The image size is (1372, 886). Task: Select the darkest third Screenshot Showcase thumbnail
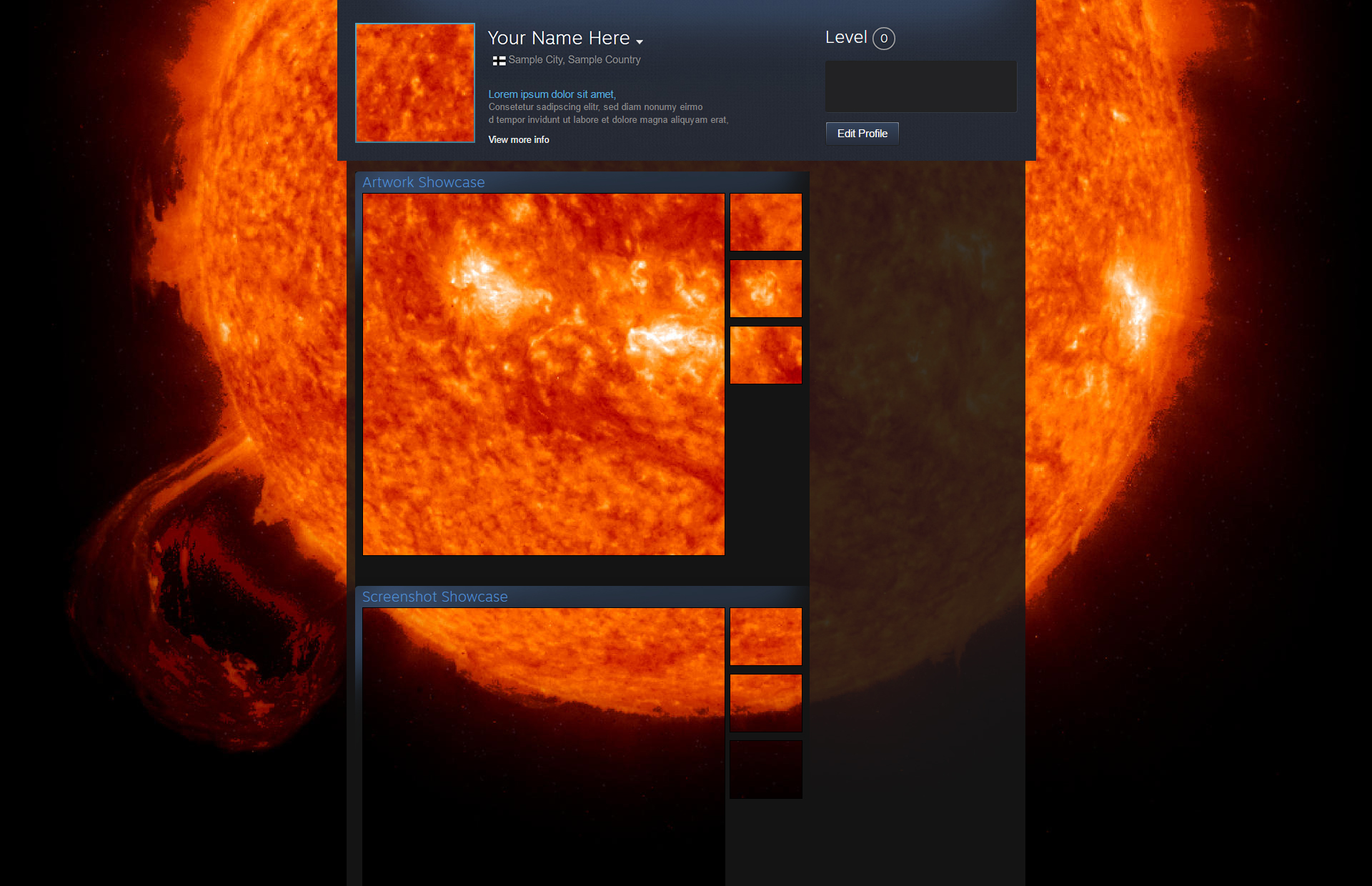[x=765, y=770]
